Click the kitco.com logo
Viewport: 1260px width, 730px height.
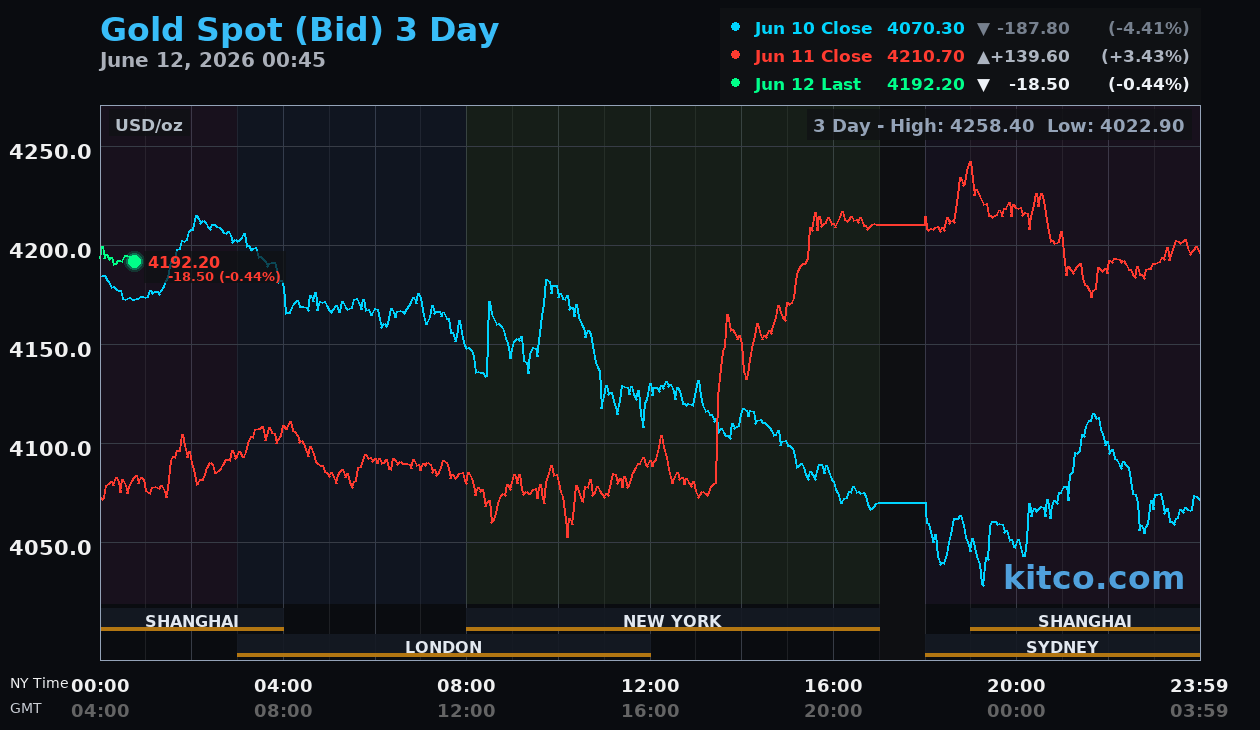[1094, 578]
